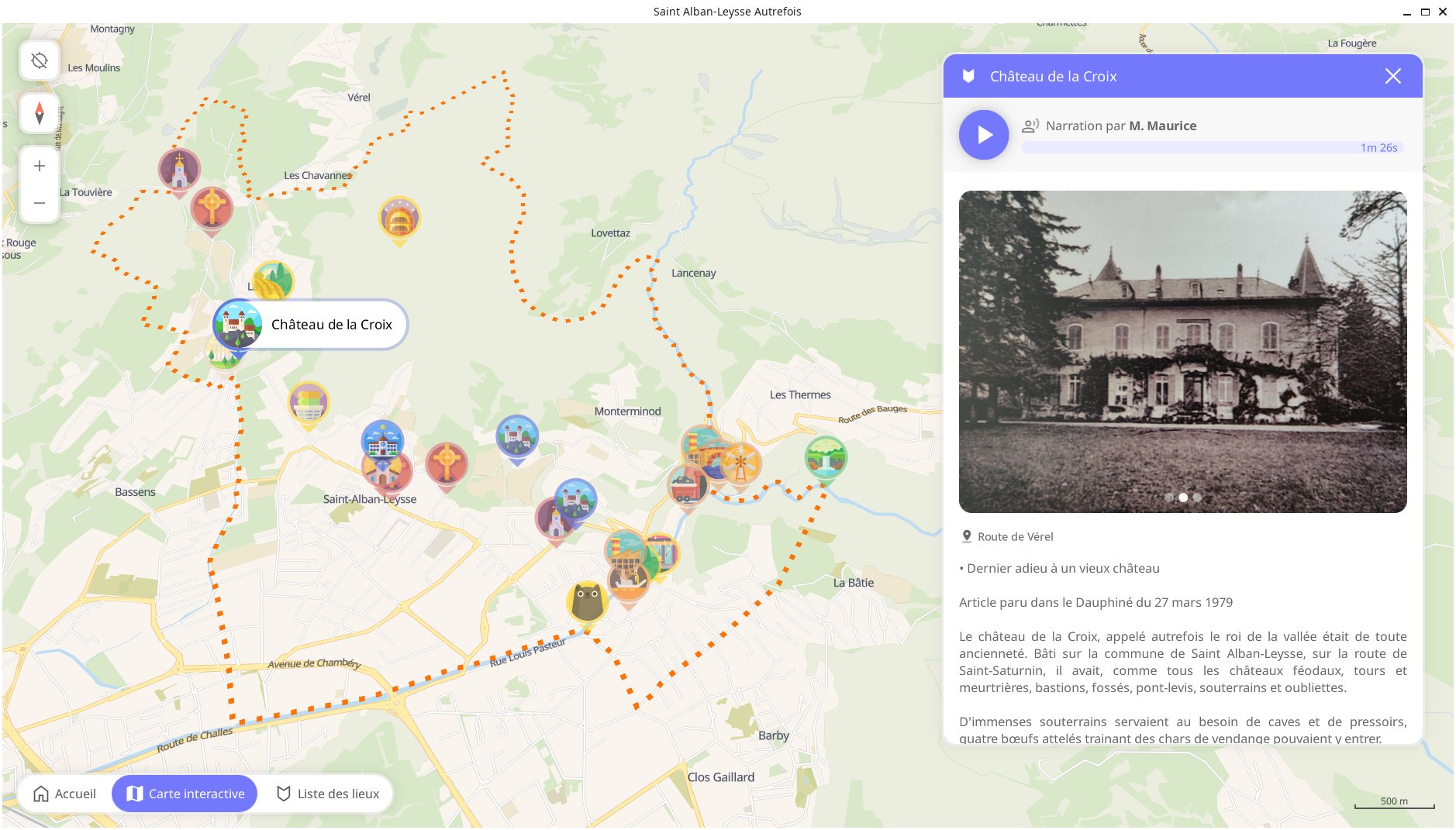Toggle the location tracking button
Image resolution: width=1456 pixels, height=830 pixels.
(40, 60)
